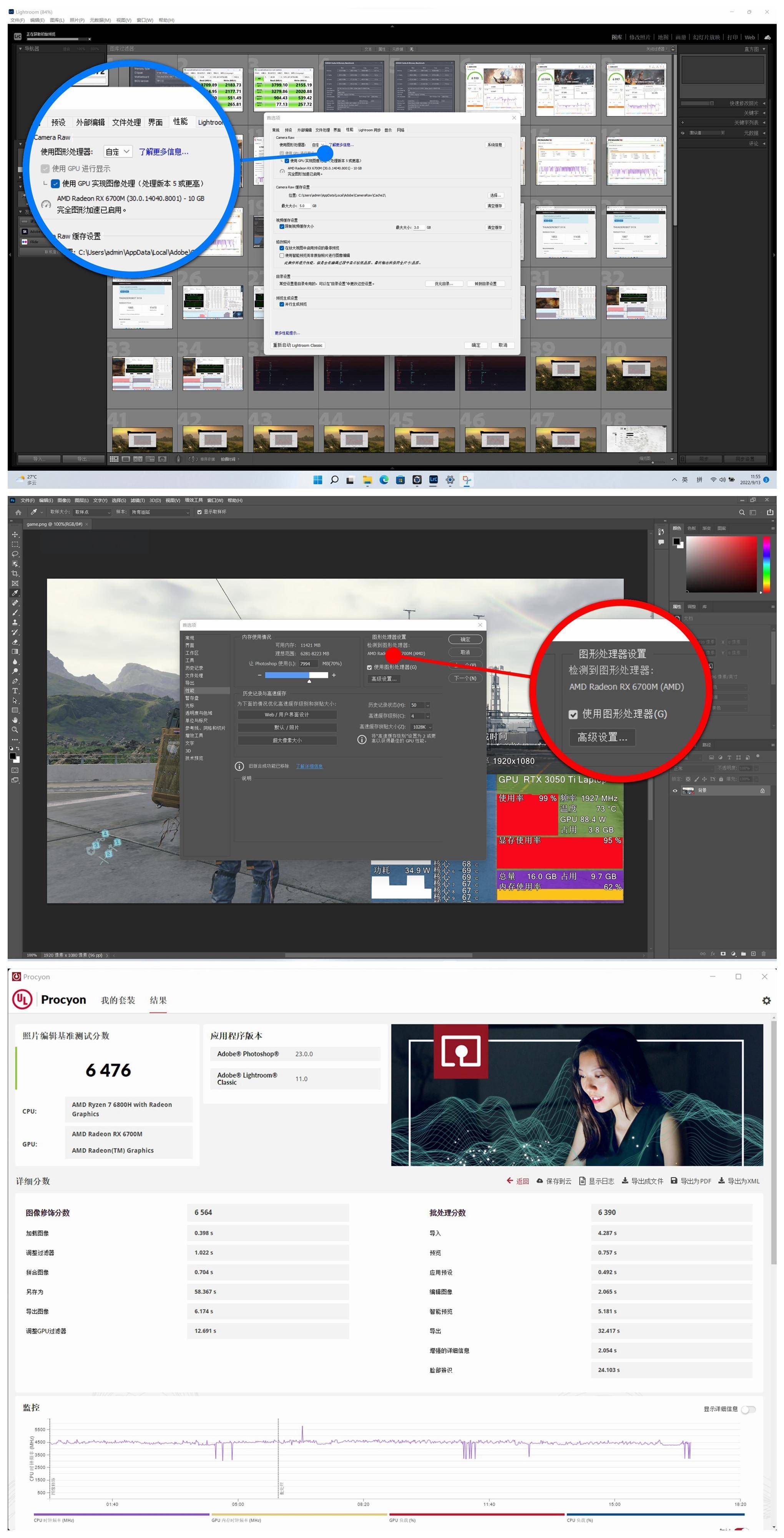Open the 滤镜(T) menu in Photoshop
This screenshot has height=1538, width=784.
click(x=138, y=500)
